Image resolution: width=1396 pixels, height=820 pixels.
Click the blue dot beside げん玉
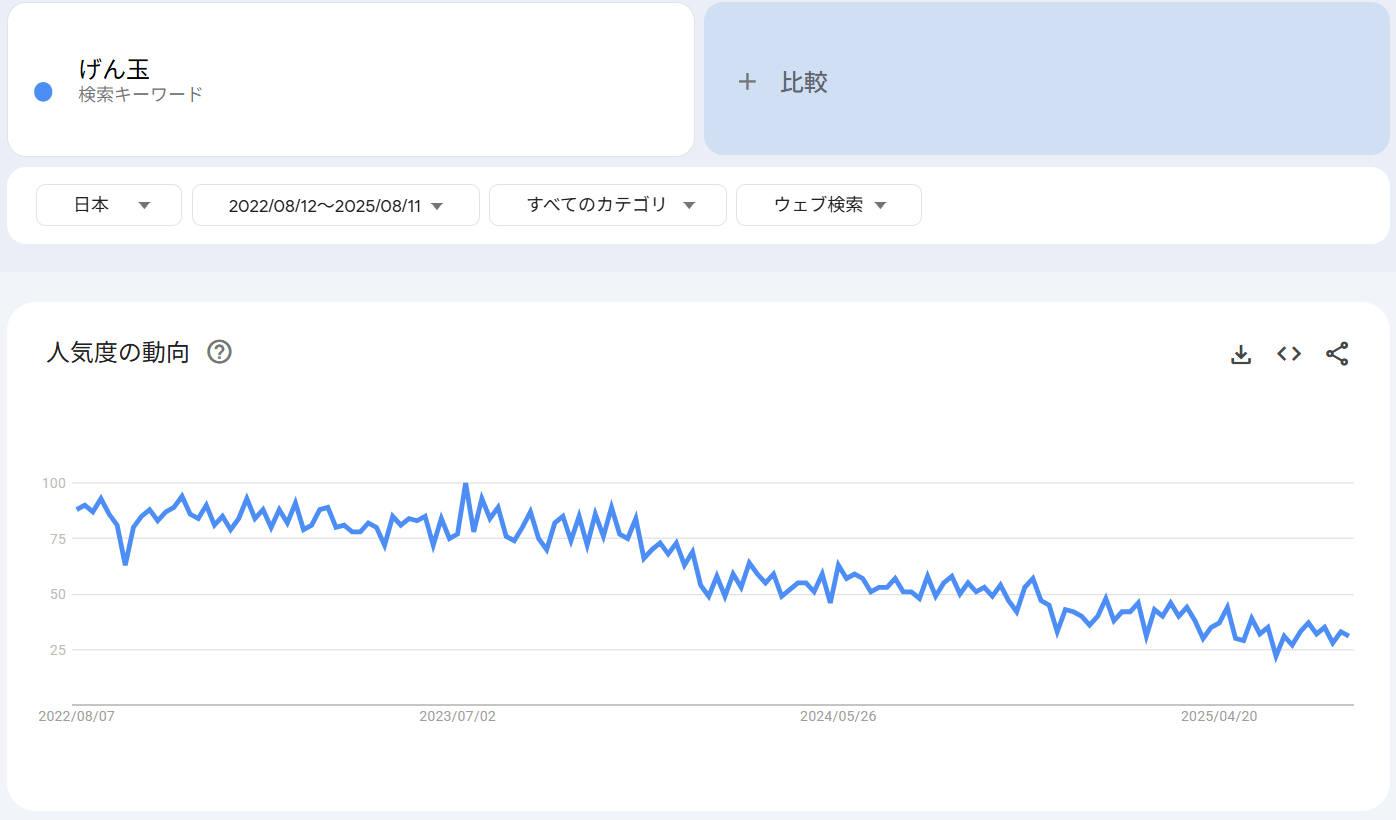[43, 92]
